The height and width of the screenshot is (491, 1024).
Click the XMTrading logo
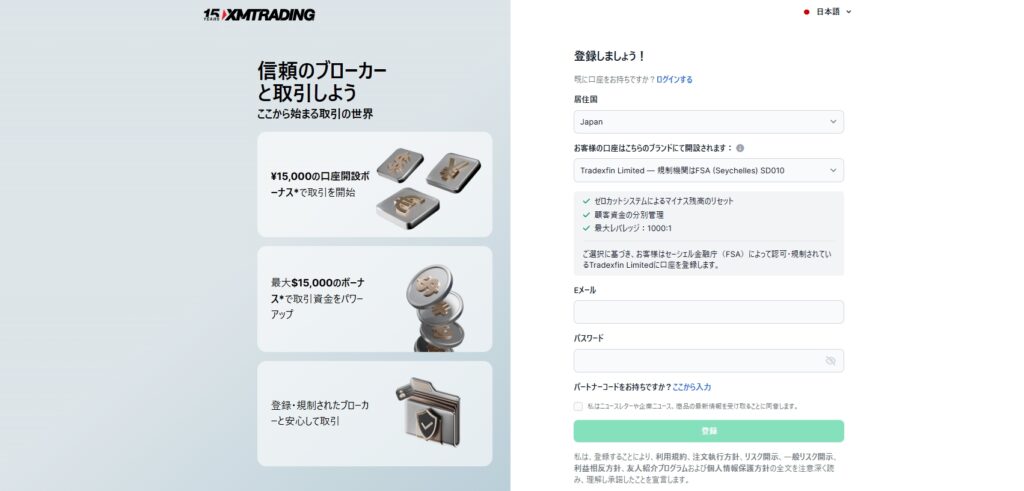(x=259, y=14)
